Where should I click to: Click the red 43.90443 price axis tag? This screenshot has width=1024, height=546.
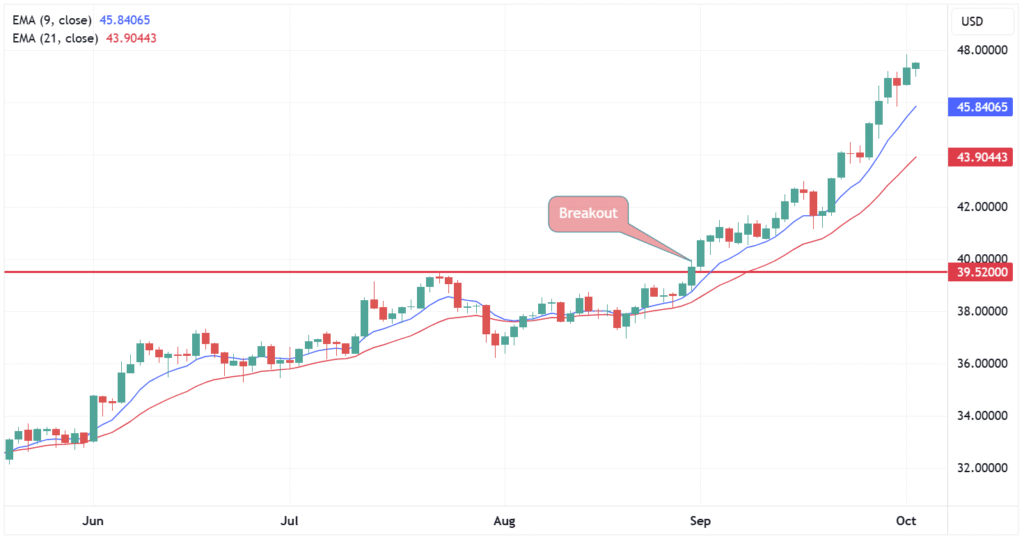point(980,157)
